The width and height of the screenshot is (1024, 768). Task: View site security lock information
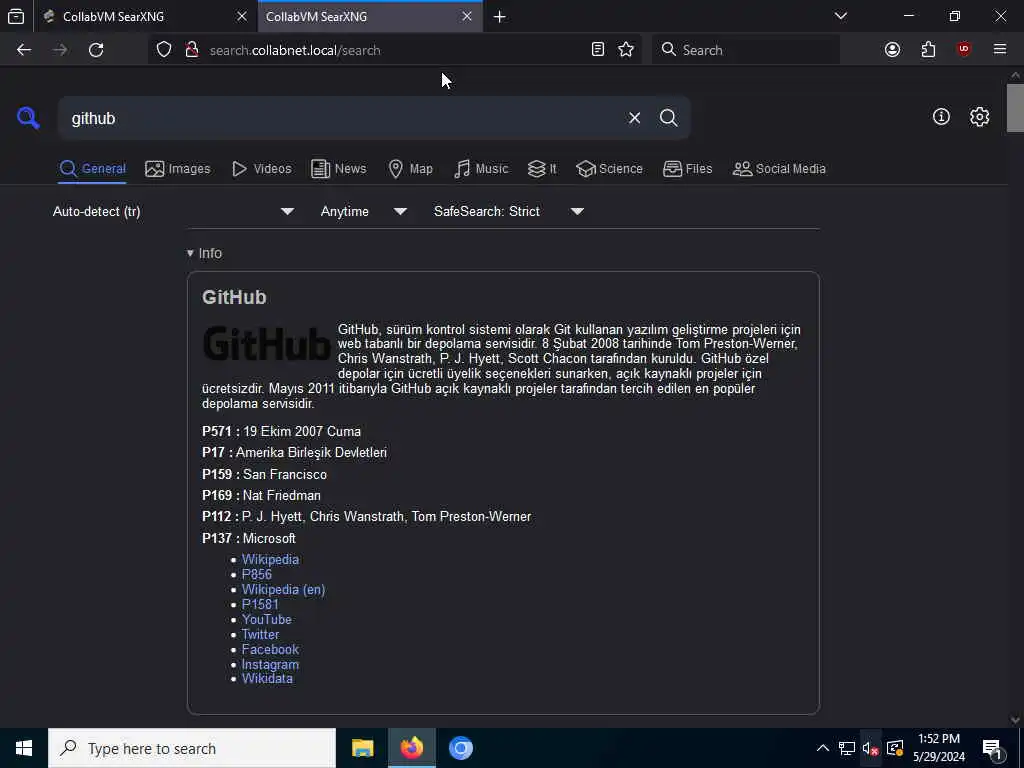192,50
